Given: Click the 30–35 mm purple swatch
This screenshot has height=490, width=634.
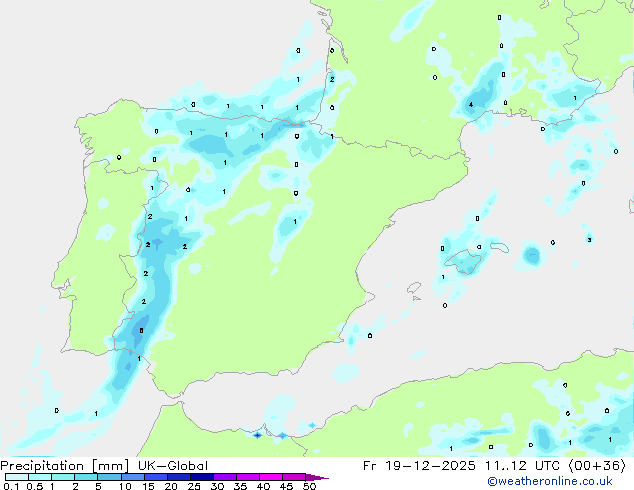Looking at the screenshot, I should (x=224, y=477).
